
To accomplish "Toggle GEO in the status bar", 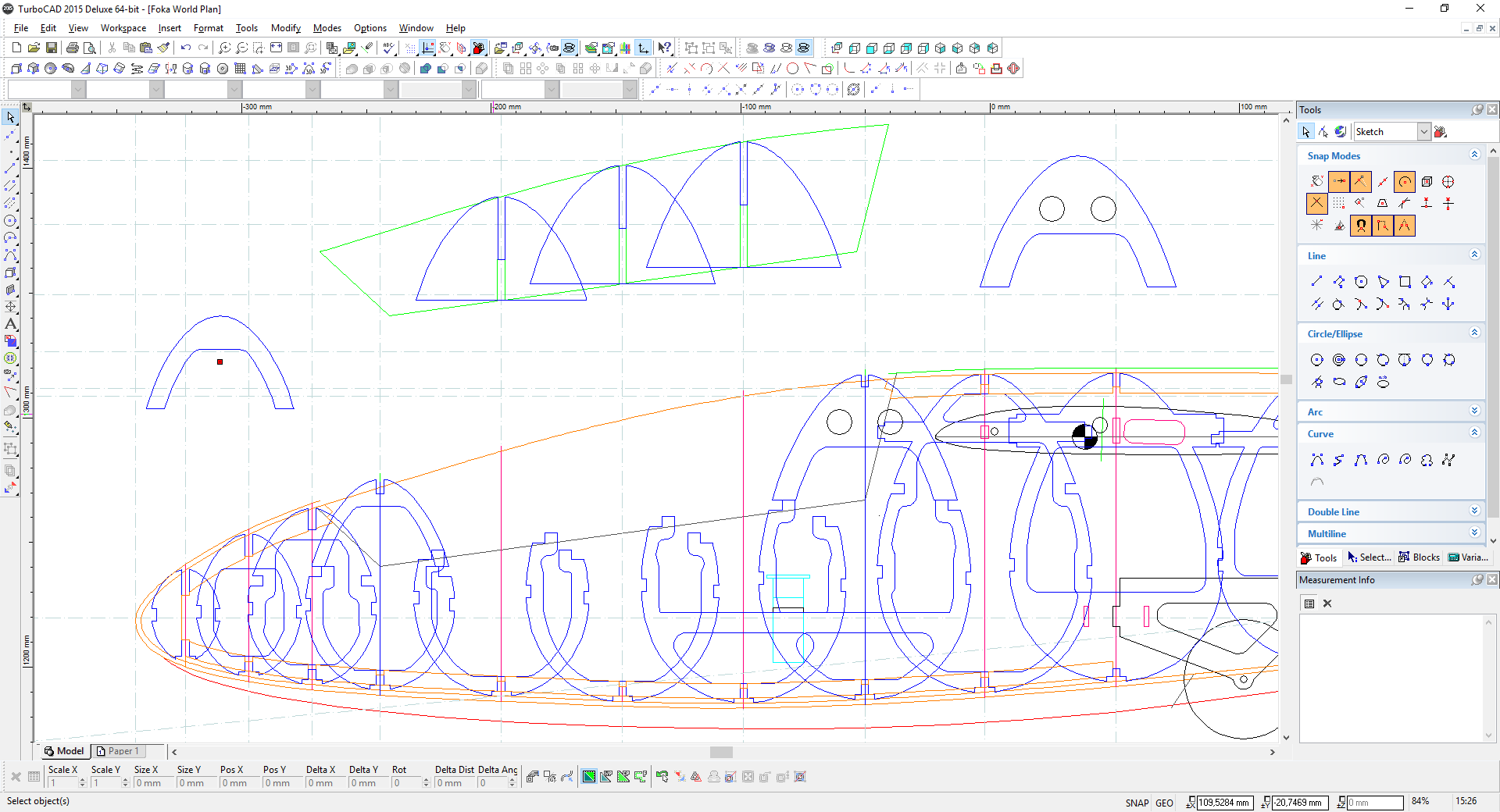I will [1164, 803].
